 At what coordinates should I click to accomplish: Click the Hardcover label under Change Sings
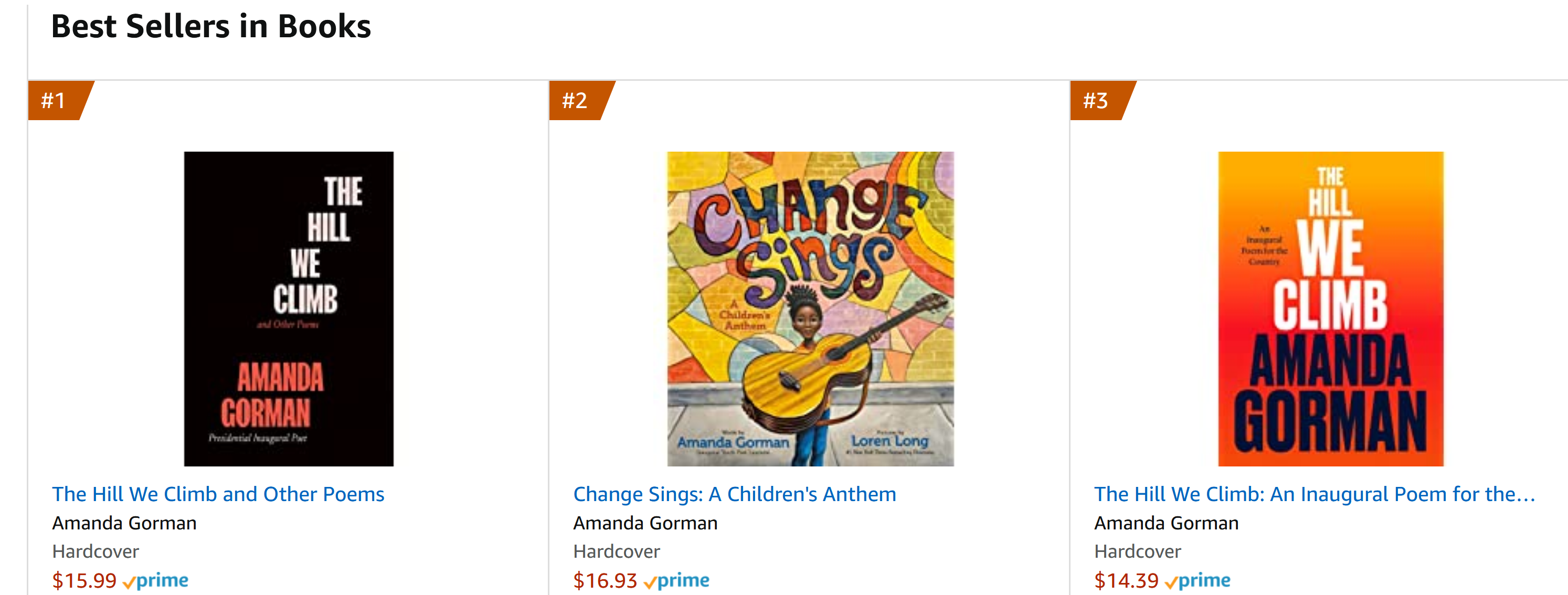[x=617, y=551]
